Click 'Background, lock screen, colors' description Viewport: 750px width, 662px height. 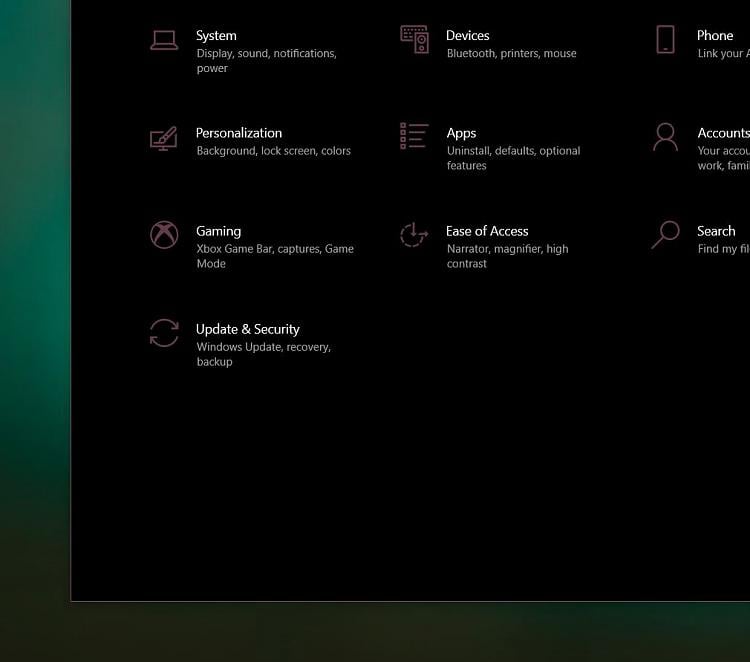[274, 151]
